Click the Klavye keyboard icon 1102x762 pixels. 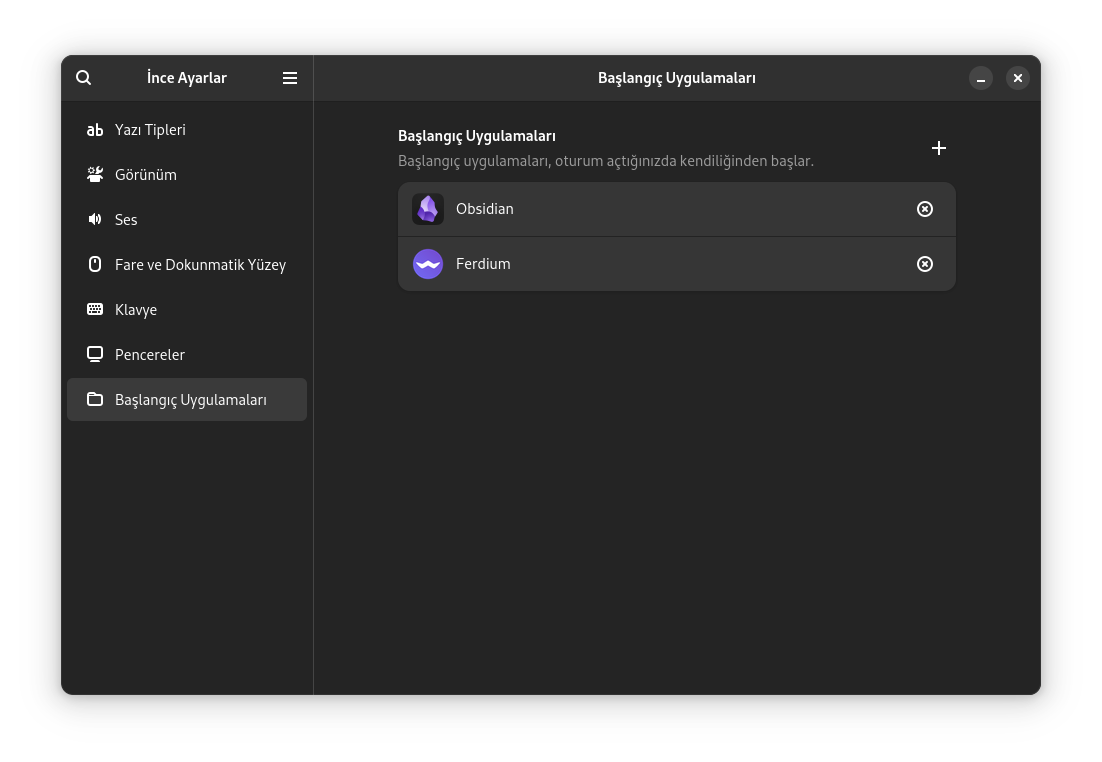pos(95,309)
